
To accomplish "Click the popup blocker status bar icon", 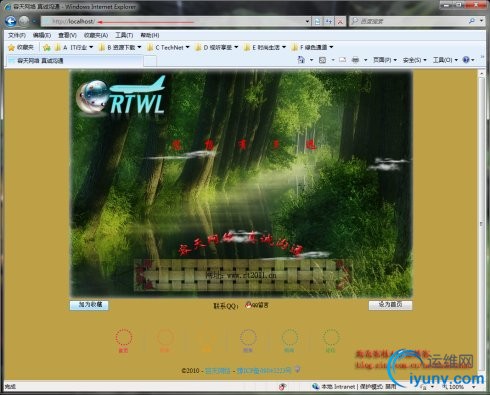I will tap(282, 386).
